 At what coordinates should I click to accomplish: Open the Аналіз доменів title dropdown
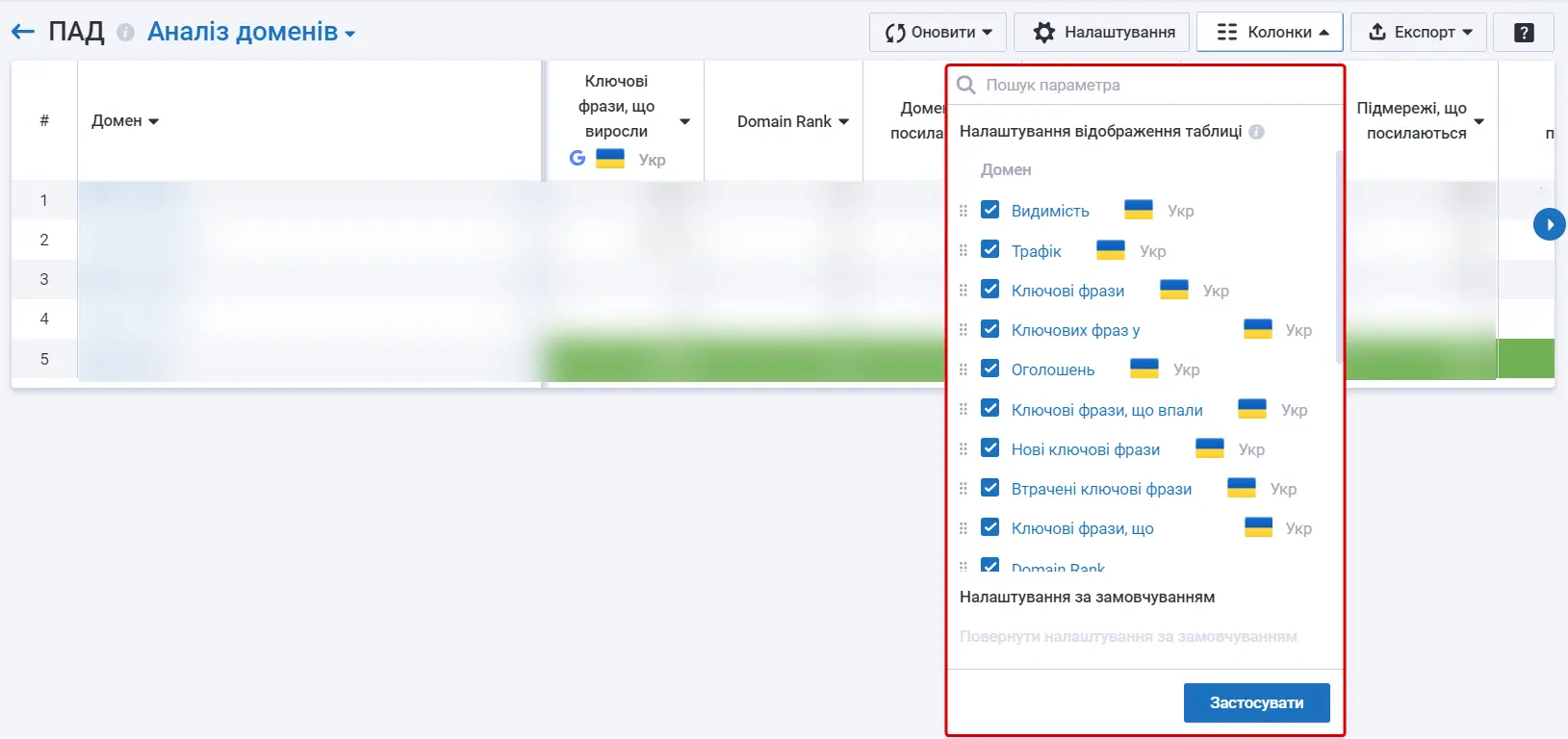[x=251, y=32]
